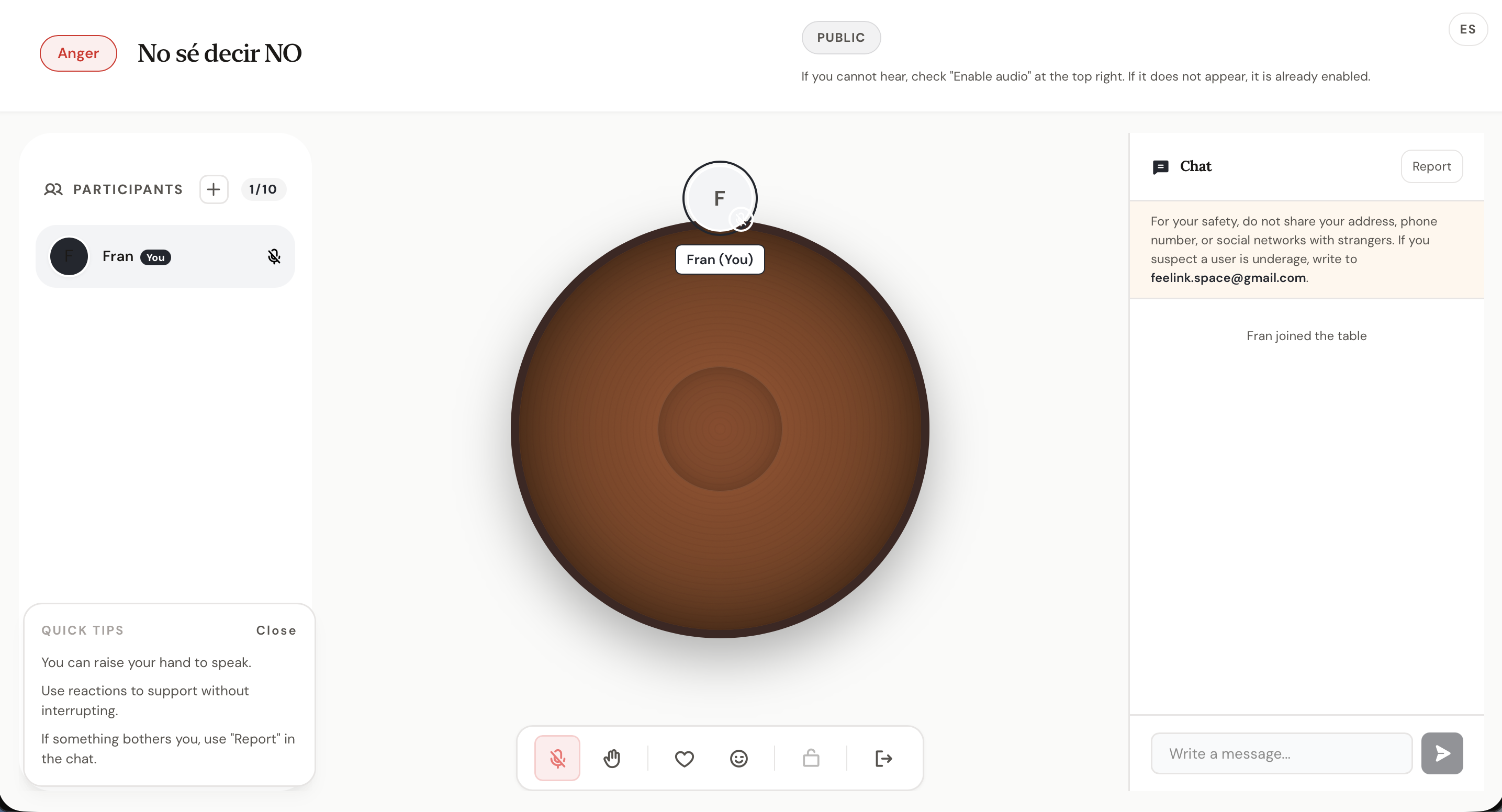The image size is (1502, 812).
Task: Click the Report button
Action: click(x=1431, y=166)
